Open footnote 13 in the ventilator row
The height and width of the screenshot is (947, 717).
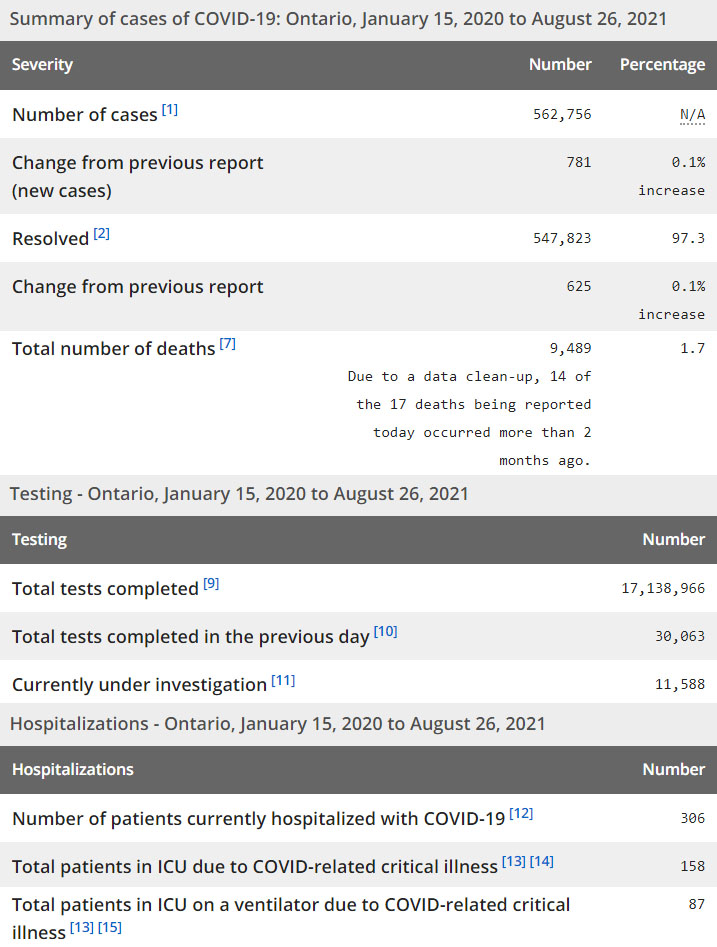[81, 929]
